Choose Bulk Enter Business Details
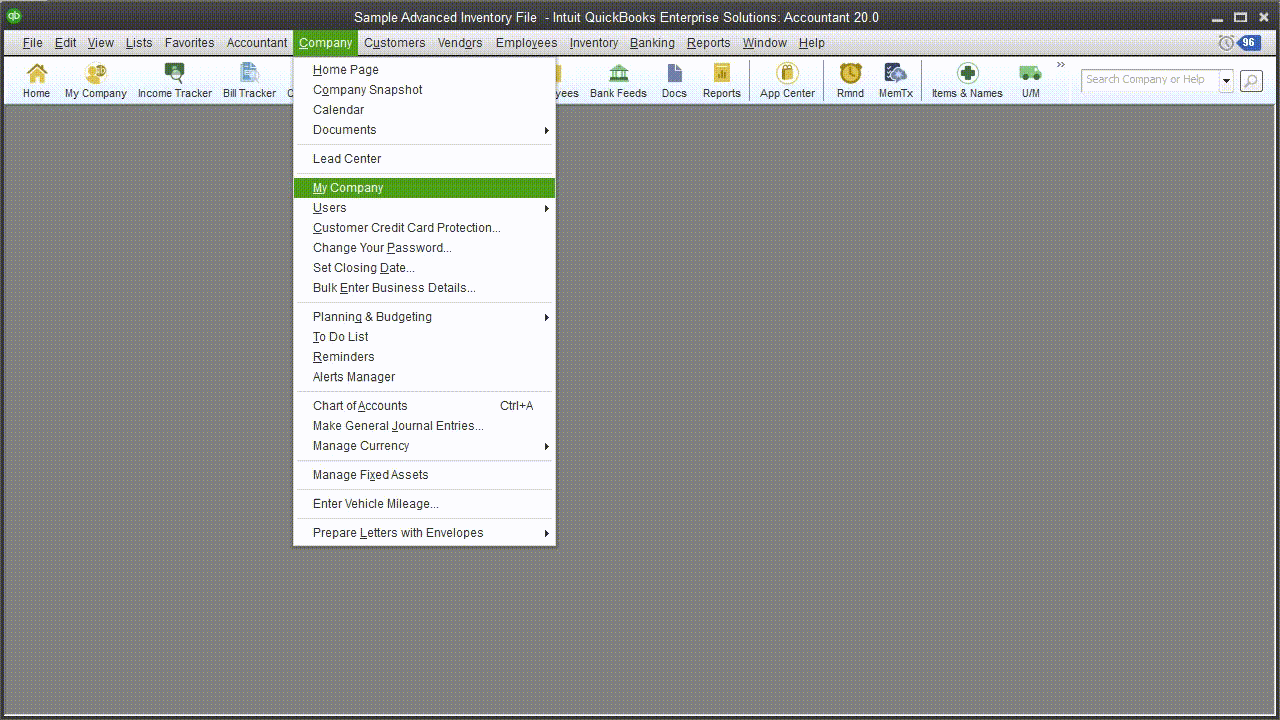This screenshot has height=720, width=1280. tap(424, 288)
